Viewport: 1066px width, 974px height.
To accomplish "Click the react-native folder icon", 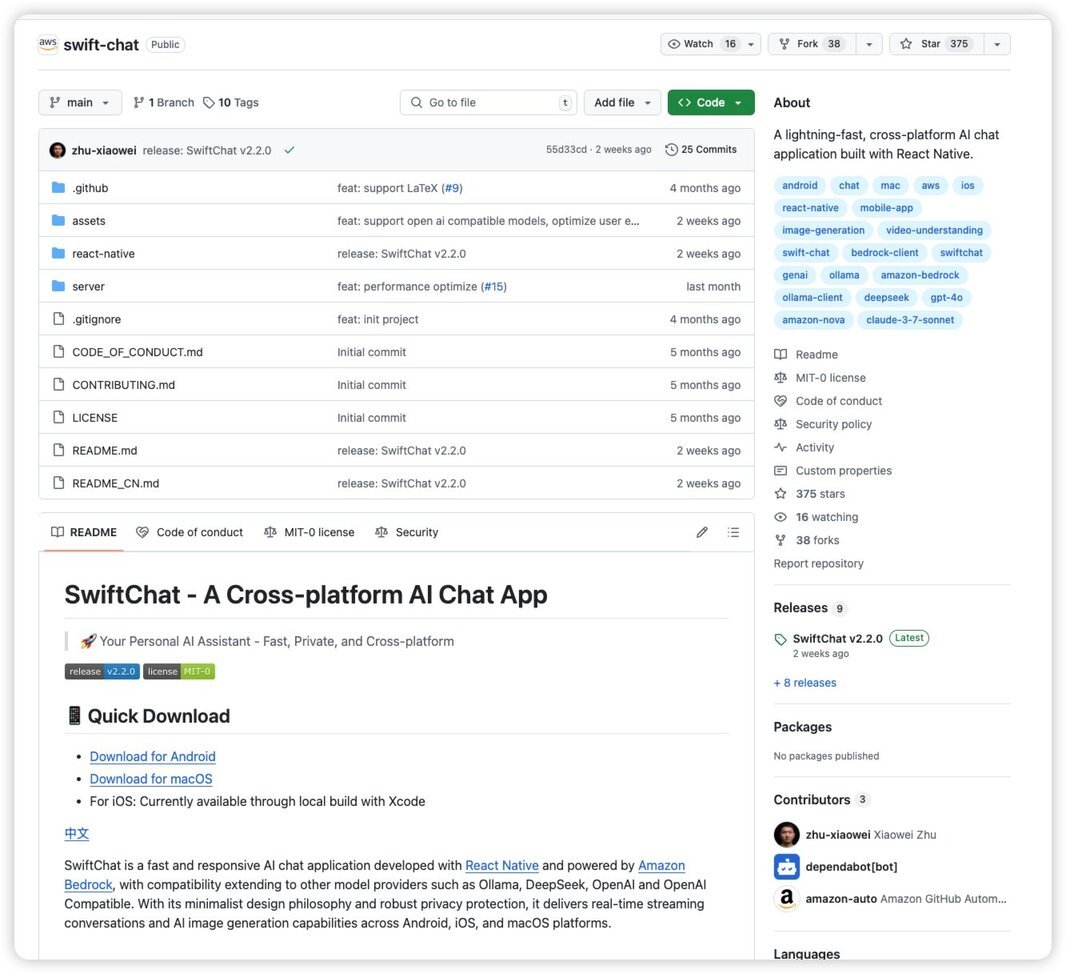I will tap(58, 253).
